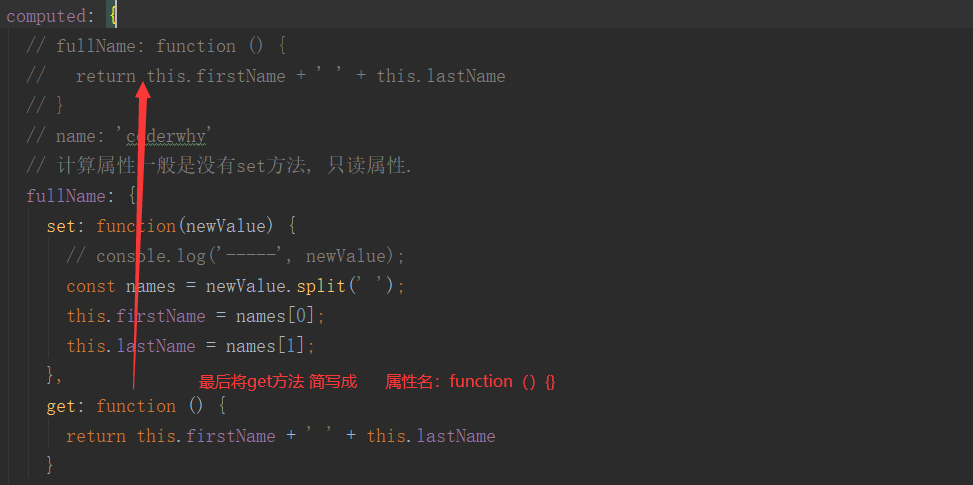This screenshot has height=485, width=973.
Task: Click the 'return' keyword inside the get function
Action: tap(96, 436)
